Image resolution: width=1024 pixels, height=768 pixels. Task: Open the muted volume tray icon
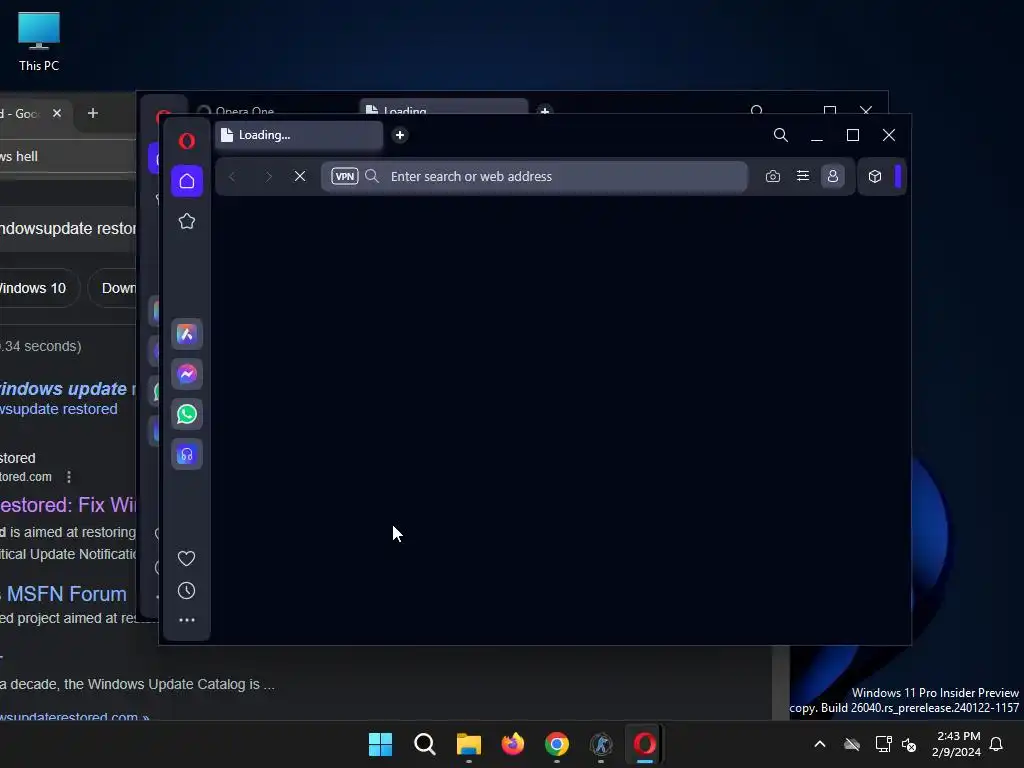909,744
